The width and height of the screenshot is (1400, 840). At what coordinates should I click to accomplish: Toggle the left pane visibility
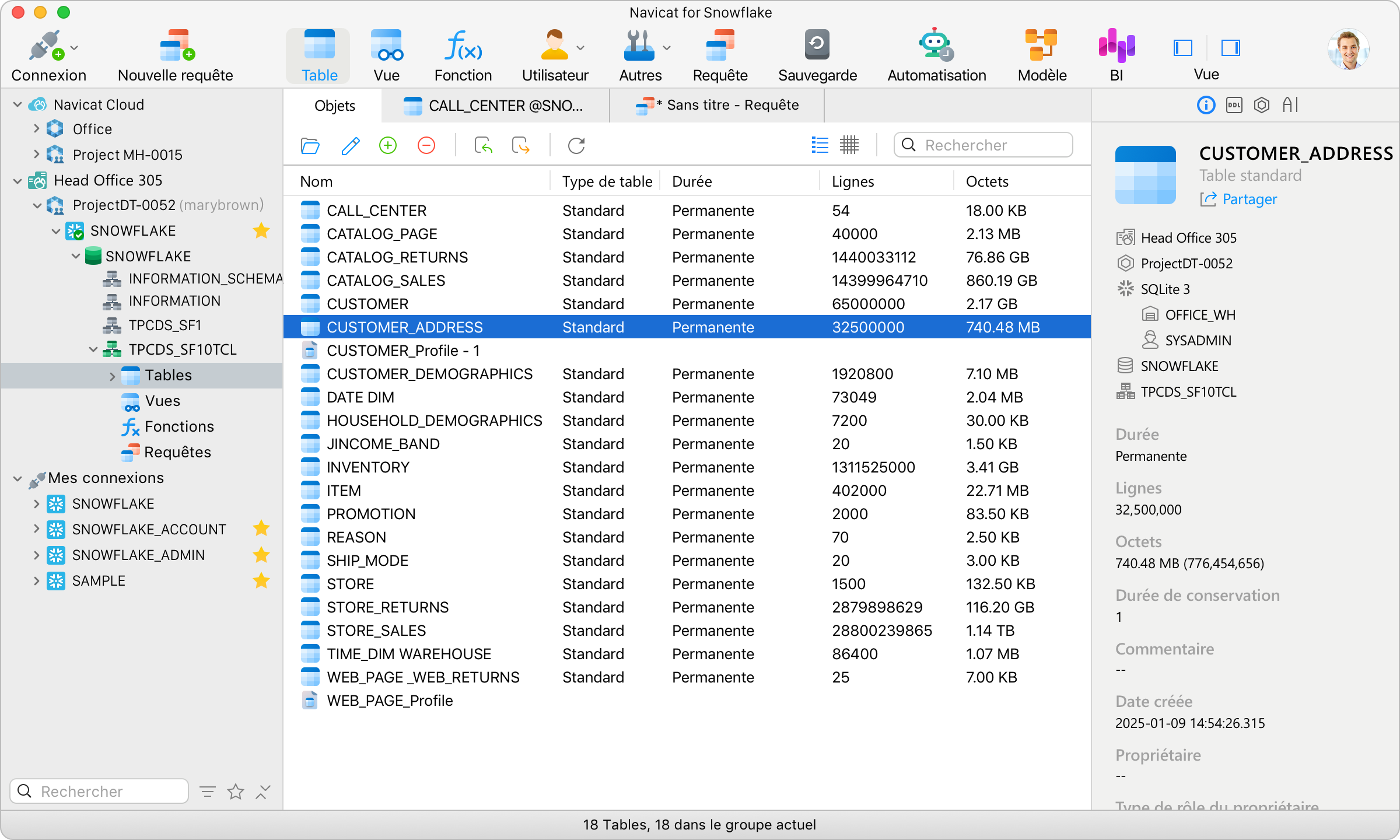tap(1183, 48)
